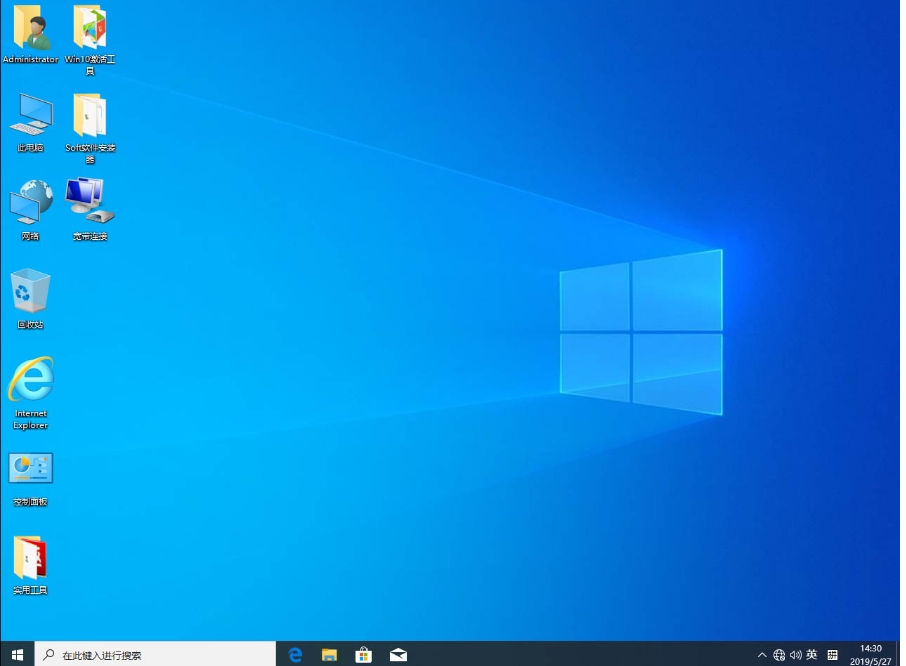Open the 网络 (Network) icon
The width and height of the screenshot is (906, 666).
(30, 200)
